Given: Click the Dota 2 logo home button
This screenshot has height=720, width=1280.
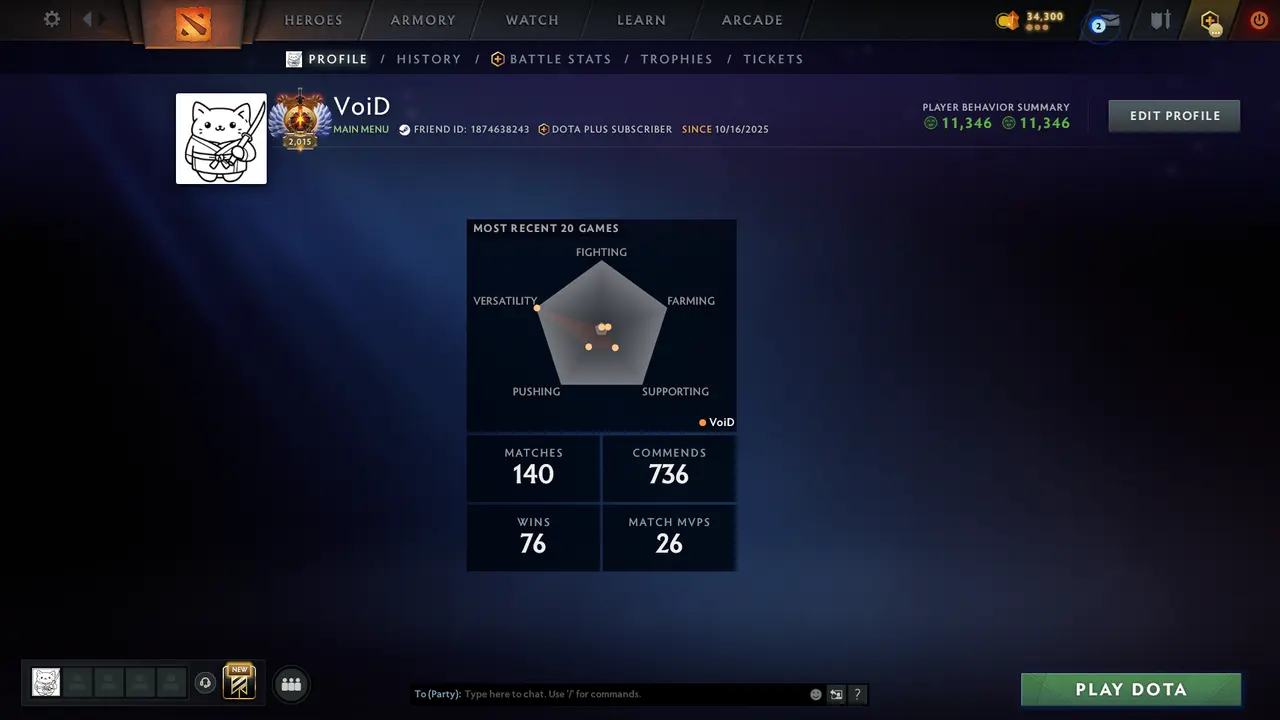Looking at the screenshot, I should coord(193,22).
